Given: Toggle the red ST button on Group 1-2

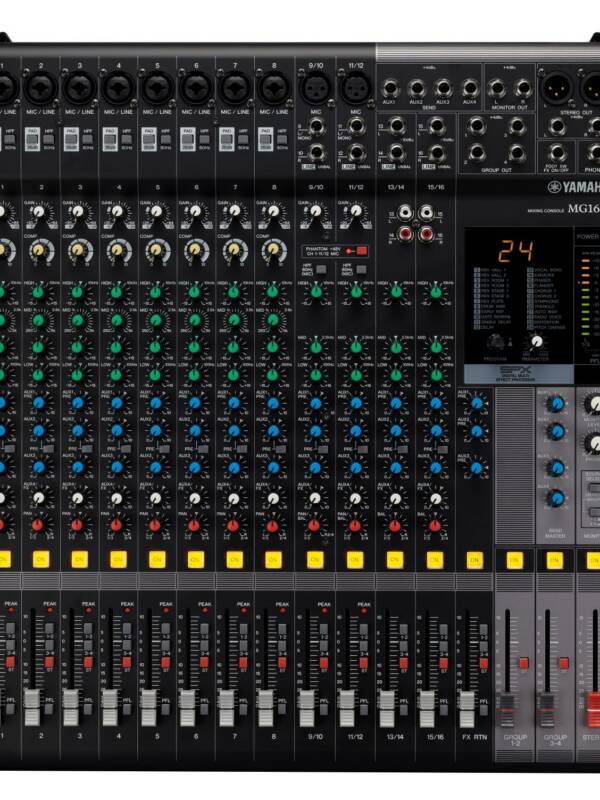Looking at the screenshot, I should tap(524, 663).
